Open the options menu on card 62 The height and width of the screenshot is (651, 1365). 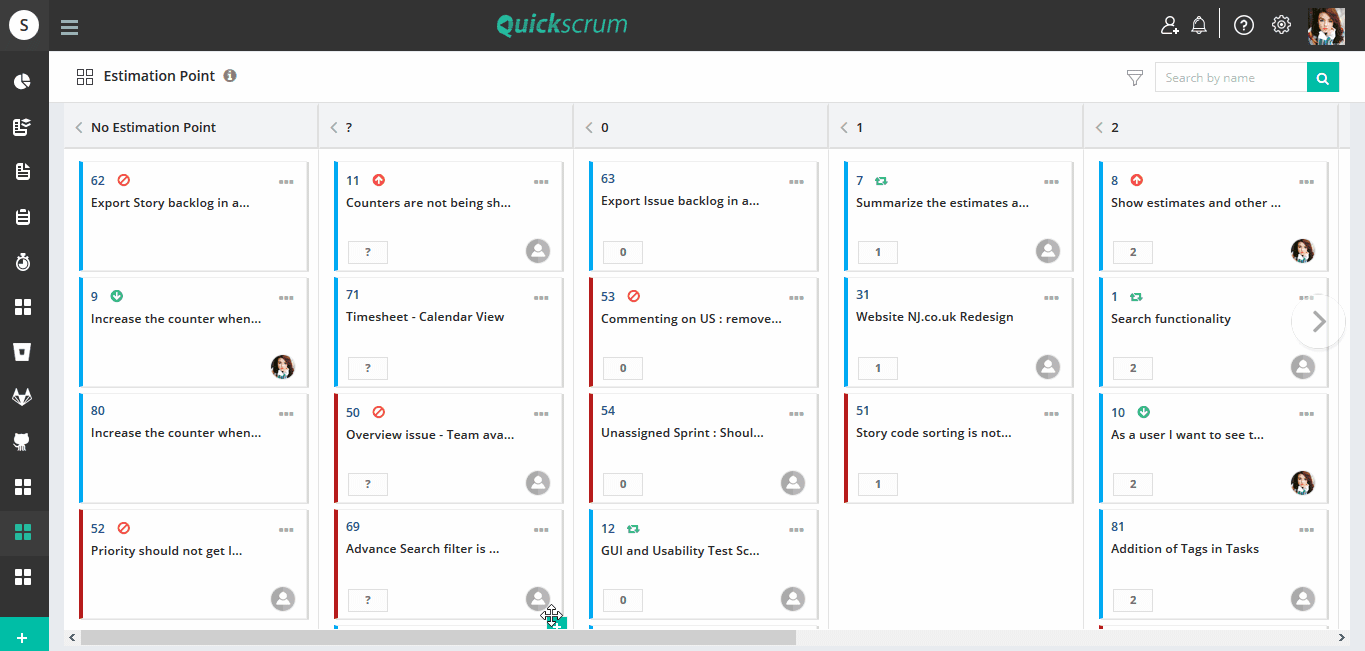coord(286,181)
